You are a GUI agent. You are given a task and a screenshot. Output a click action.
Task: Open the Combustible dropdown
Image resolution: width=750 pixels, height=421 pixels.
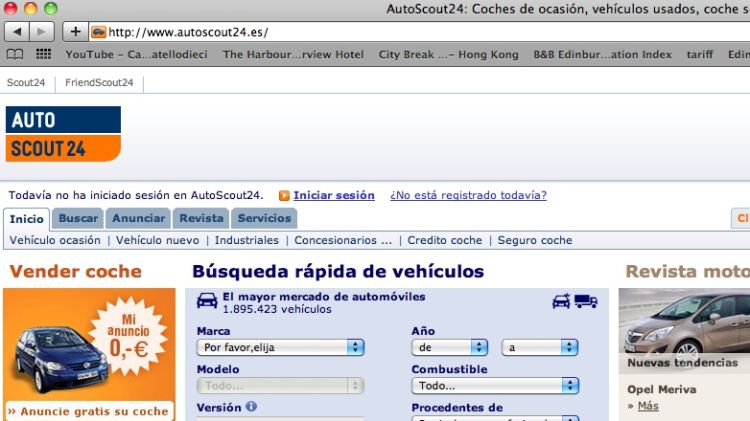(495, 386)
